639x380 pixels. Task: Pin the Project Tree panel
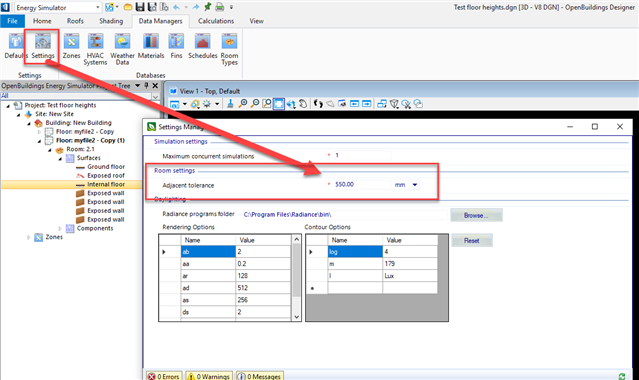(146, 86)
